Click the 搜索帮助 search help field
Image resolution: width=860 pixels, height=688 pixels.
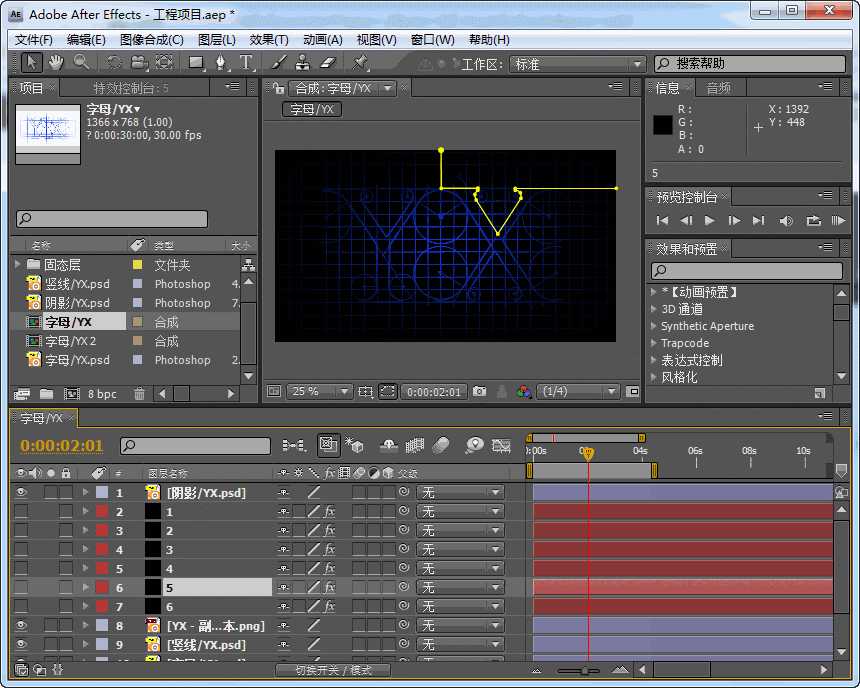click(x=749, y=64)
